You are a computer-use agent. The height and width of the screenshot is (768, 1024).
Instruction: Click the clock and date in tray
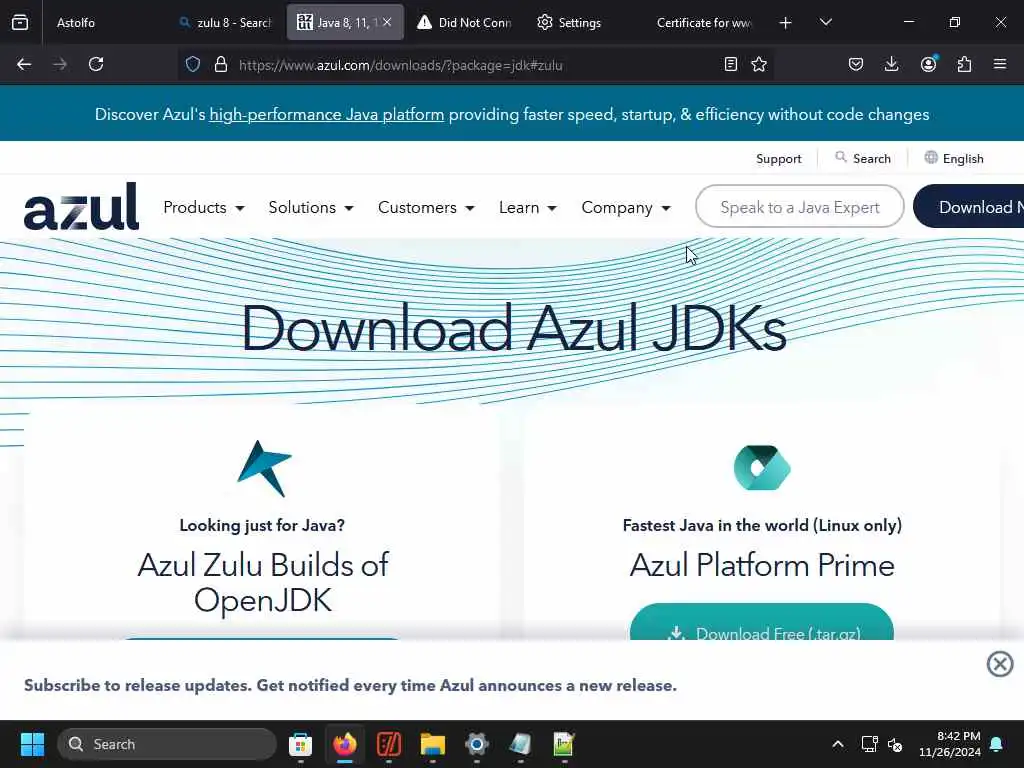point(950,744)
